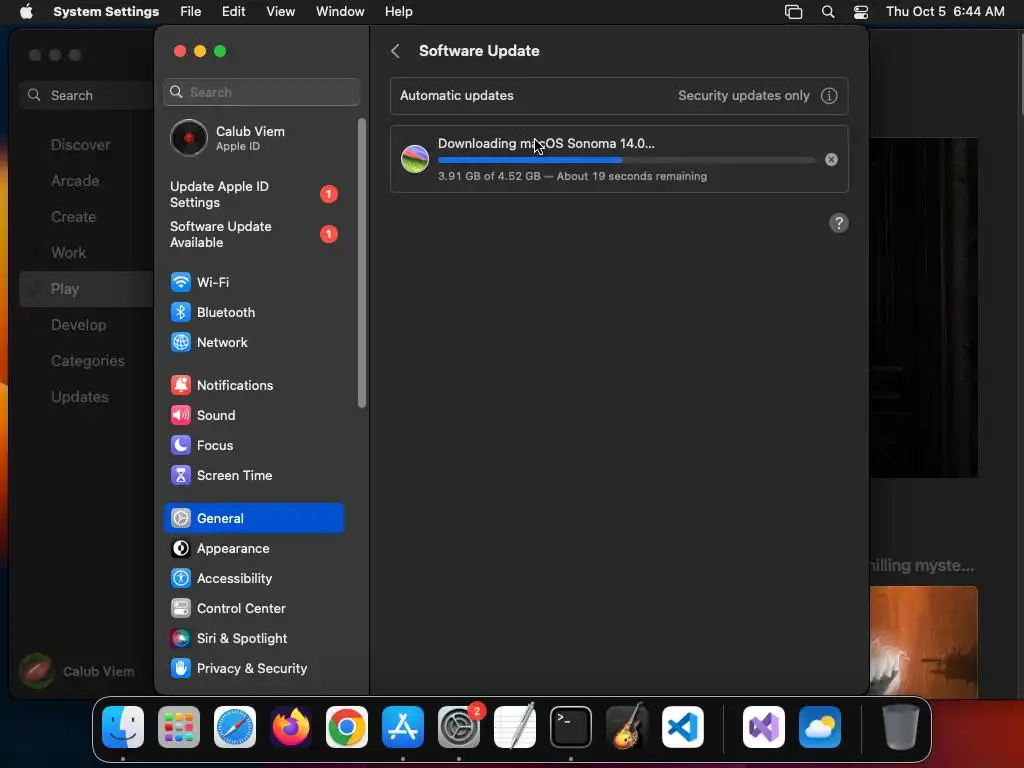Screen dimensions: 1024x768
Task: Select Categories in App Store sidebar
Action: point(88,361)
